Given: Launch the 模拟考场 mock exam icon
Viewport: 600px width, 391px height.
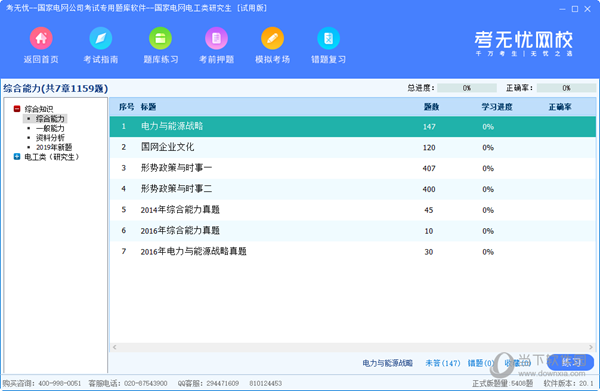Looking at the screenshot, I should pyautogui.click(x=272, y=38).
